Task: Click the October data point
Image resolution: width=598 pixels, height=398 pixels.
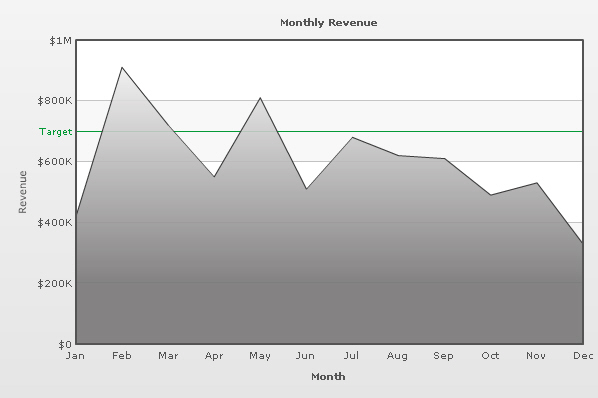Action: point(491,195)
